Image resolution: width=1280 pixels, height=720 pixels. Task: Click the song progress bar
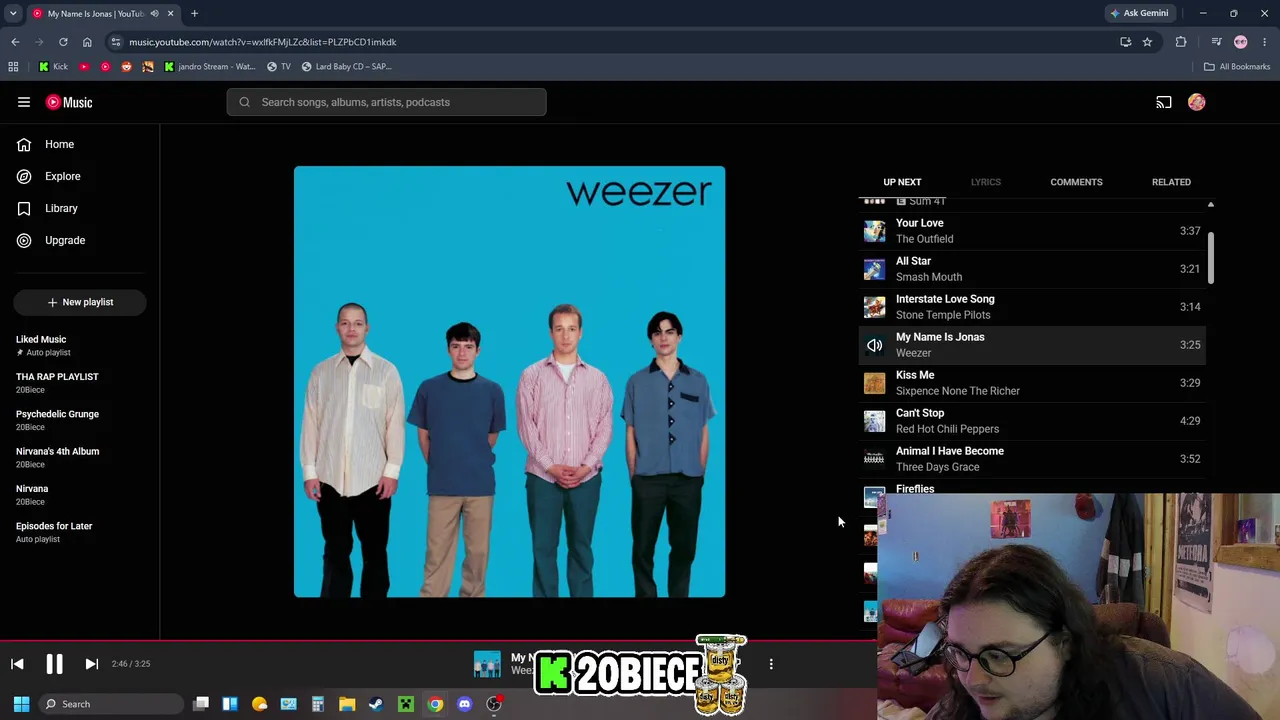(x=439, y=641)
